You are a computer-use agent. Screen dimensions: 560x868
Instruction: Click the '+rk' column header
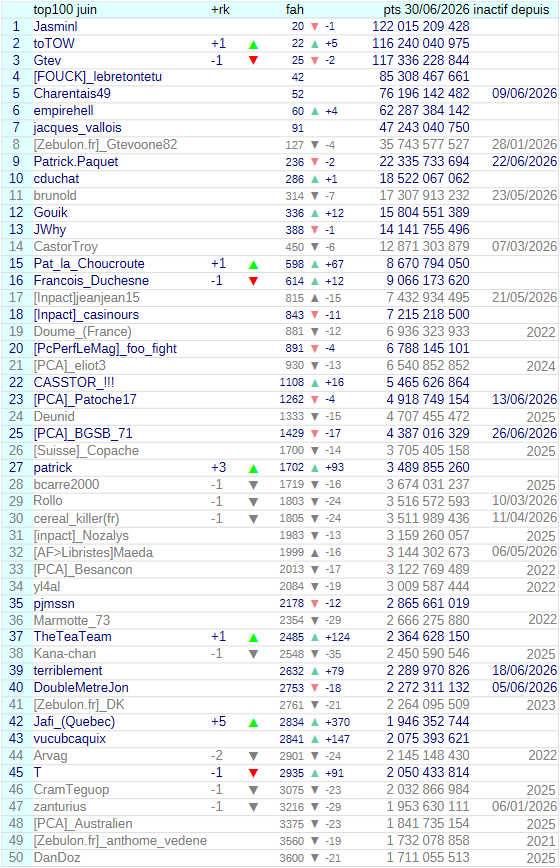[220, 9]
